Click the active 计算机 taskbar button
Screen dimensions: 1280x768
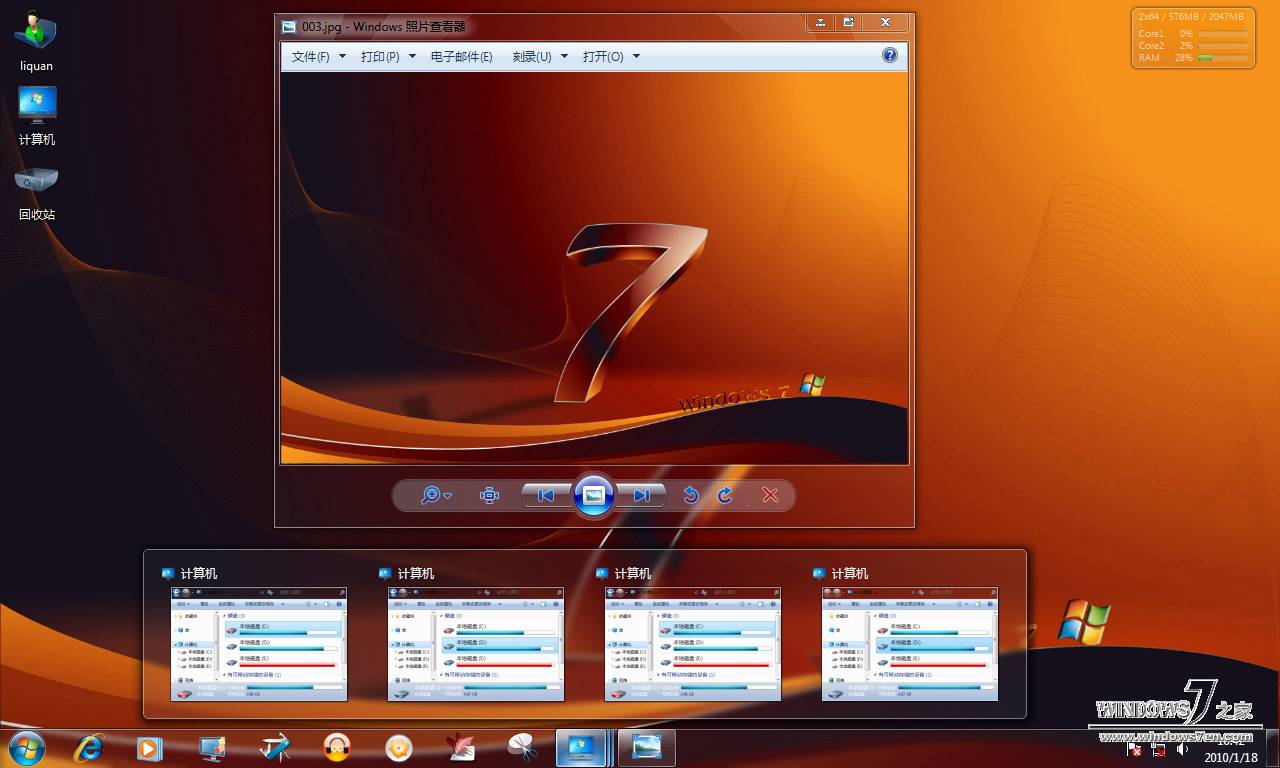tap(581, 748)
